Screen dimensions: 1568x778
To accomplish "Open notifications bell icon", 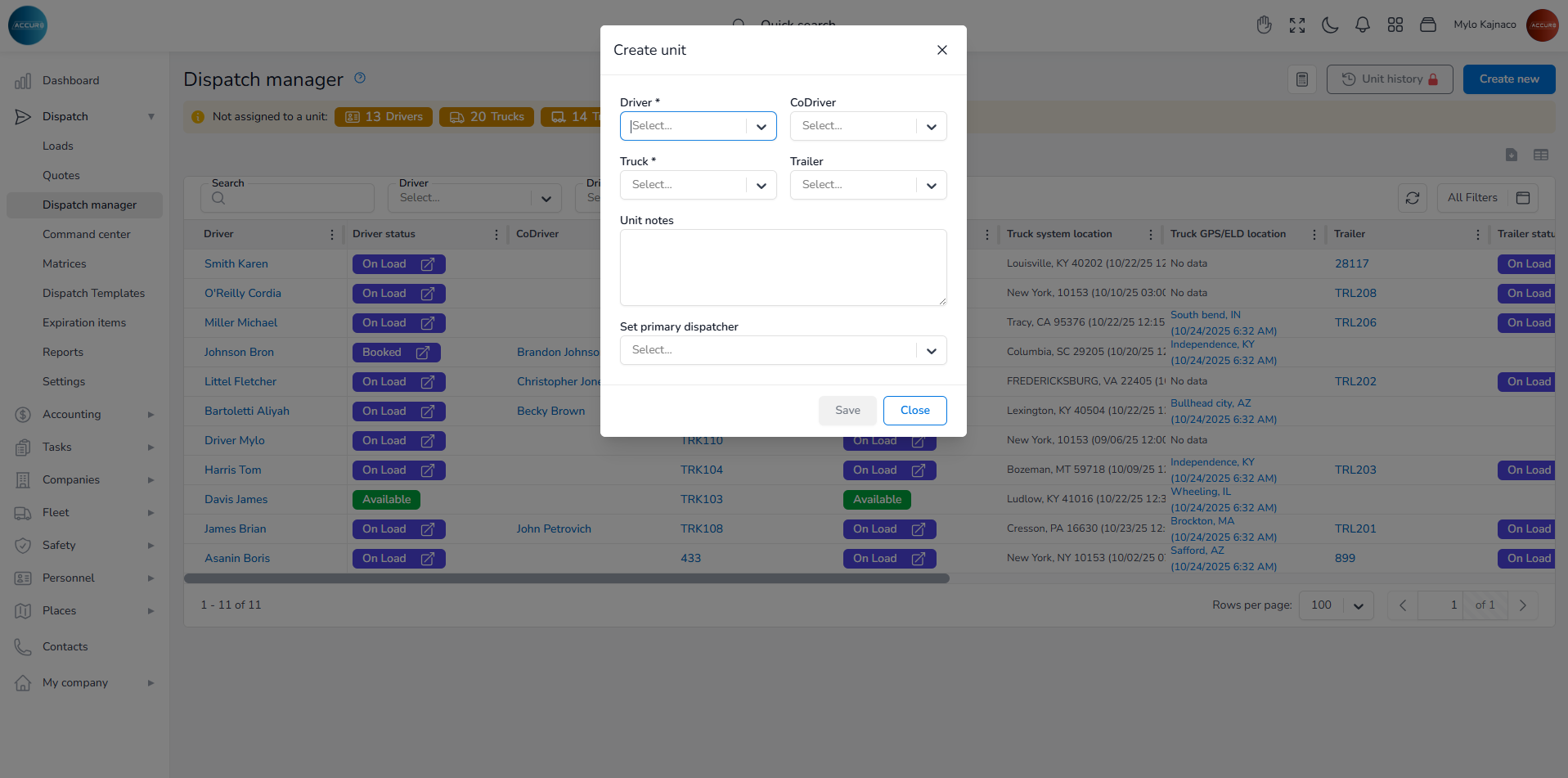I will (1363, 25).
